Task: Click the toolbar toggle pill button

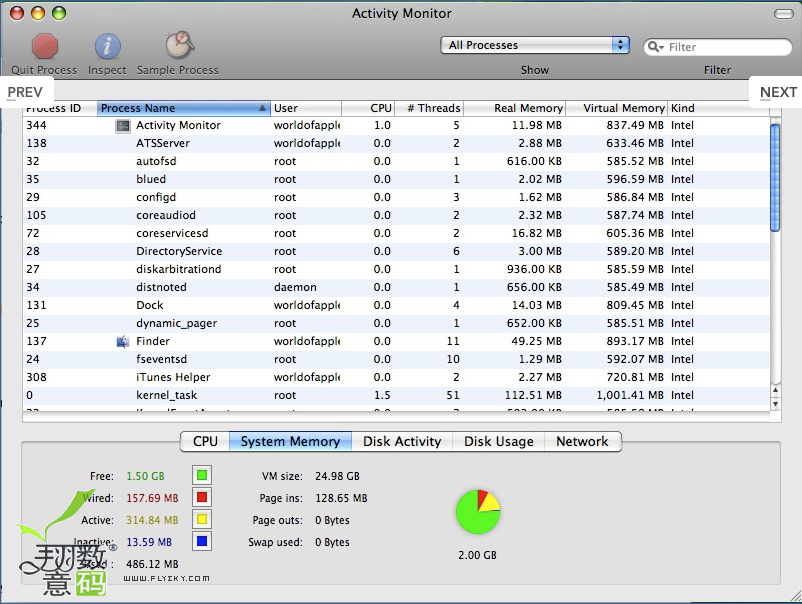Action: coord(783,14)
